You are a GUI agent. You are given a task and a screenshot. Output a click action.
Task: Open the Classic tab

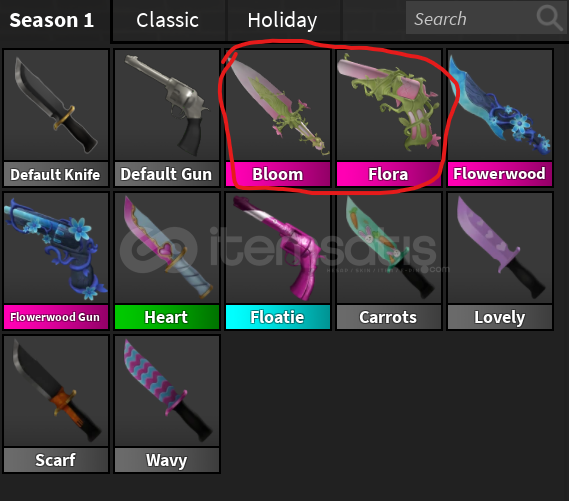click(x=168, y=20)
